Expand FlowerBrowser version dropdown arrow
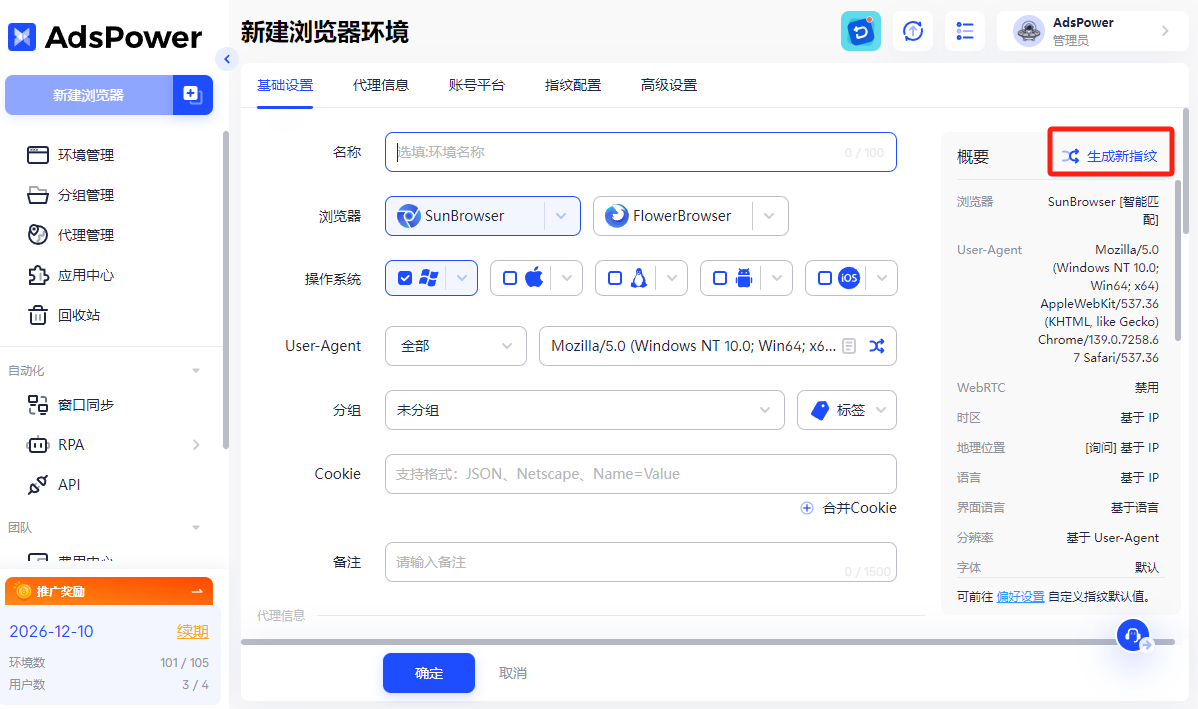 pyautogui.click(x=769, y=216)
